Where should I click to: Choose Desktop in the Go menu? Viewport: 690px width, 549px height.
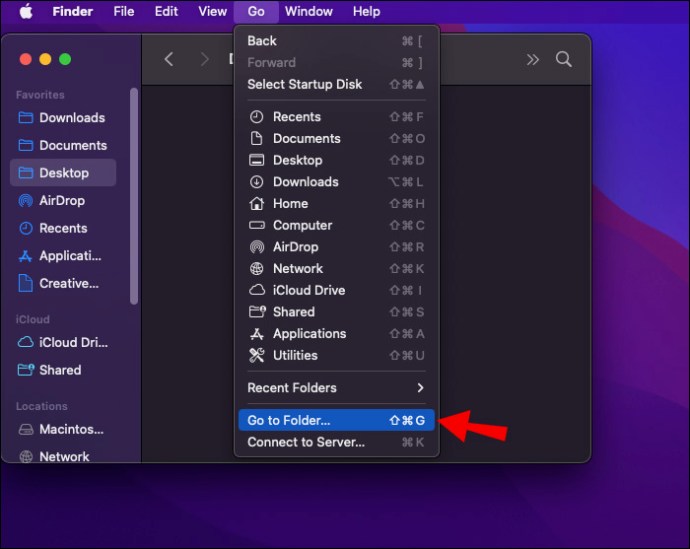tap(337, 160)
